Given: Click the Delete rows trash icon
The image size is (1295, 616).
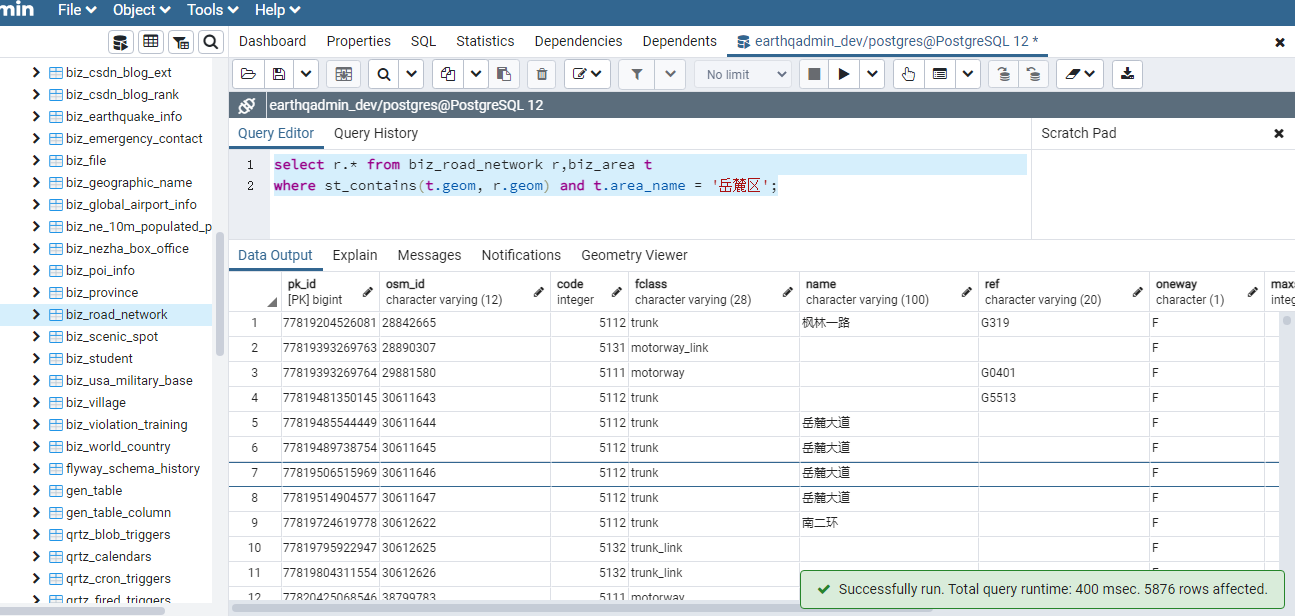Looking at the screenshot, I should click(x=541, y=74).
